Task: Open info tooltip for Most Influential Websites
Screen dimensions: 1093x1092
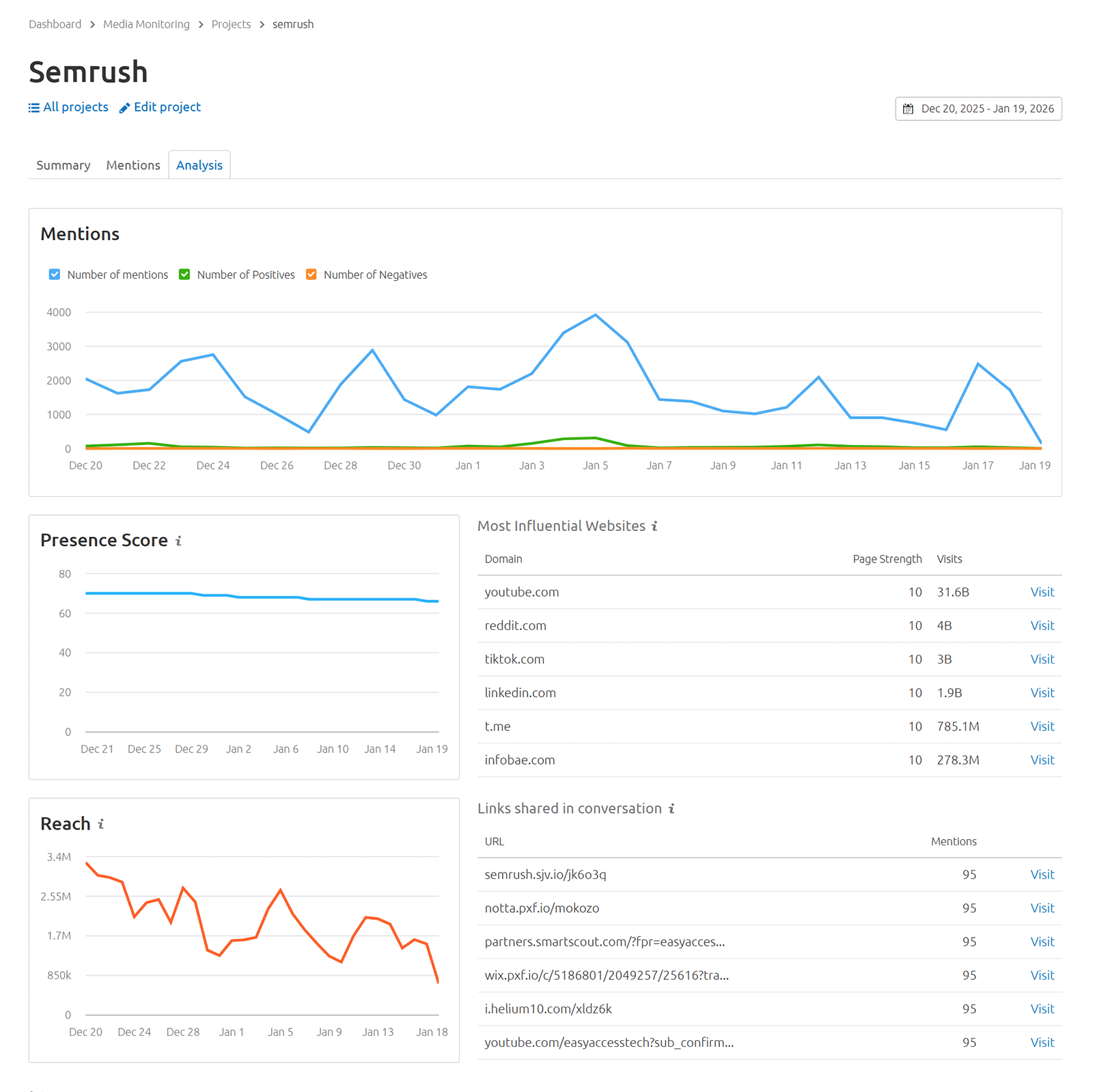Action: point(655,526)
